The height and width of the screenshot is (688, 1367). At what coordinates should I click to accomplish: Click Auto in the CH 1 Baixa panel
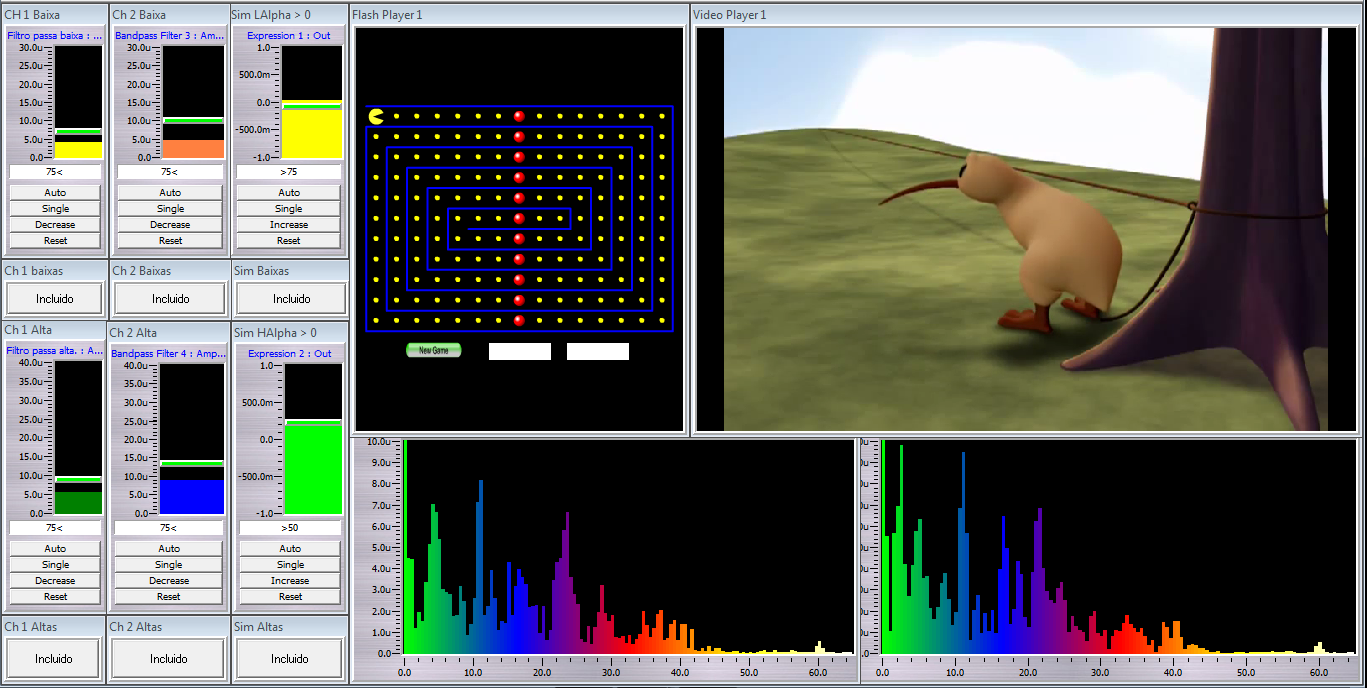[56, 192]
